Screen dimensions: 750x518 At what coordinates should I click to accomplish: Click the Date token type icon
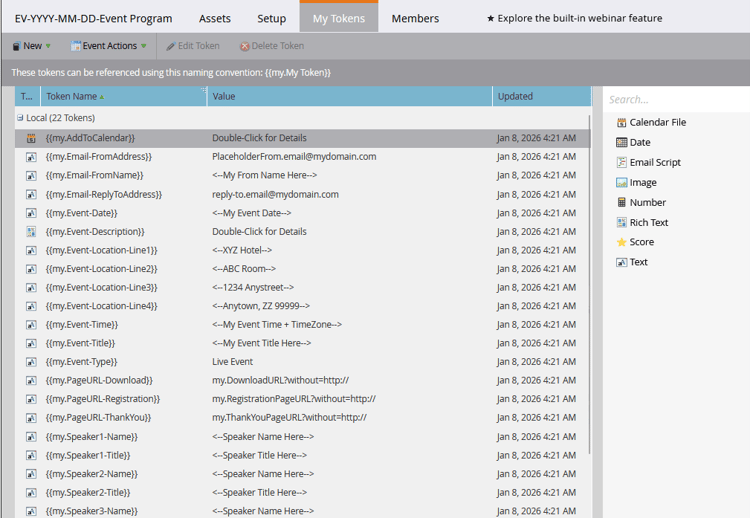pos(621,143)
